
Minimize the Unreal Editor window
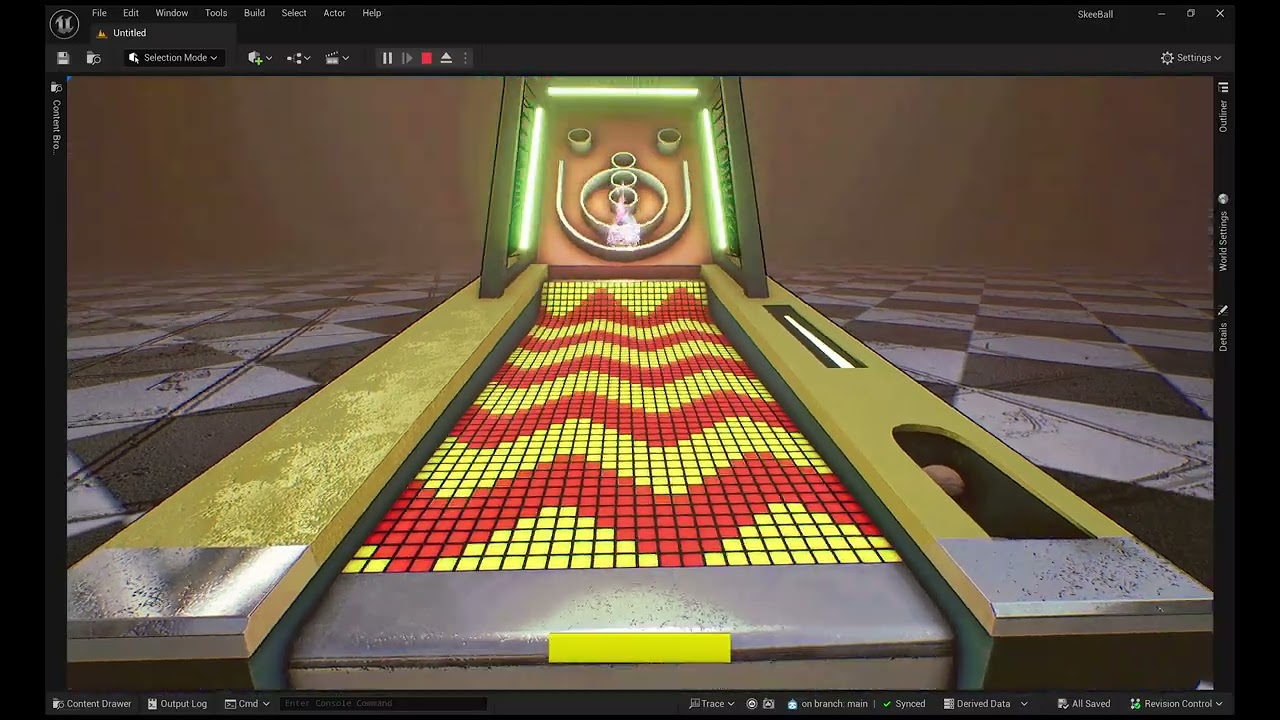coord(1161,14)
